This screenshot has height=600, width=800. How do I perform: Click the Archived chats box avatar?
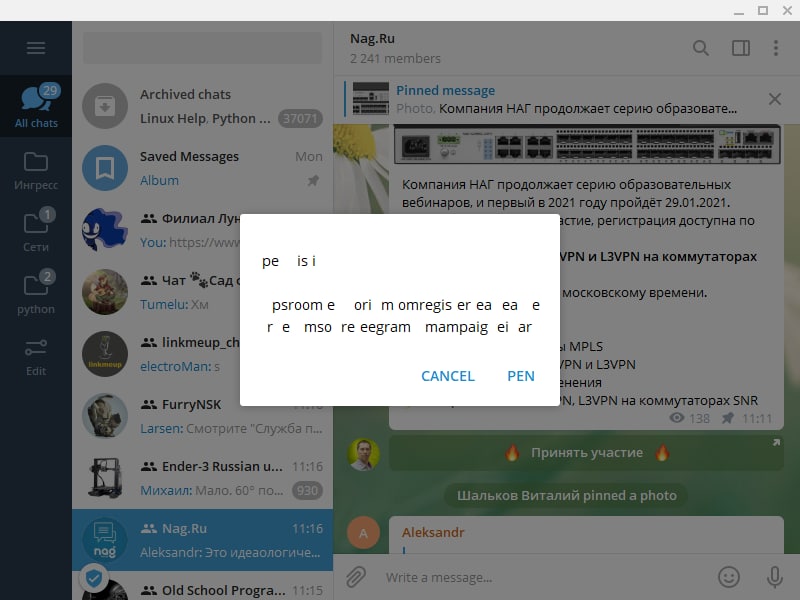point(105,106)
